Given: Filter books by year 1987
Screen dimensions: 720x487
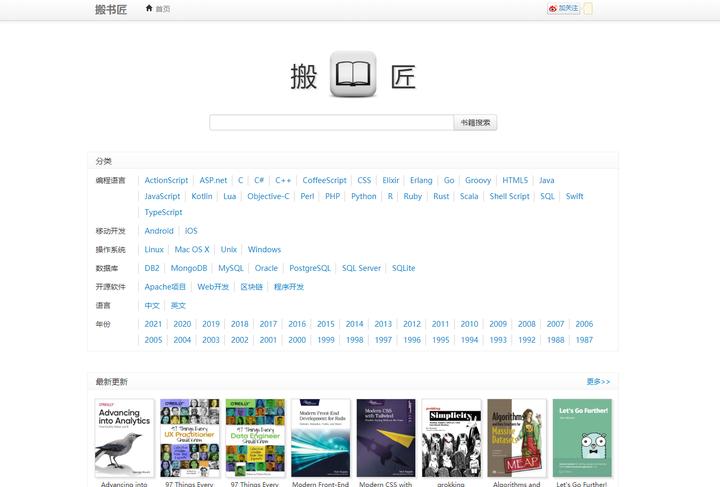Looking at the screenshot, I should coord(584,340).
